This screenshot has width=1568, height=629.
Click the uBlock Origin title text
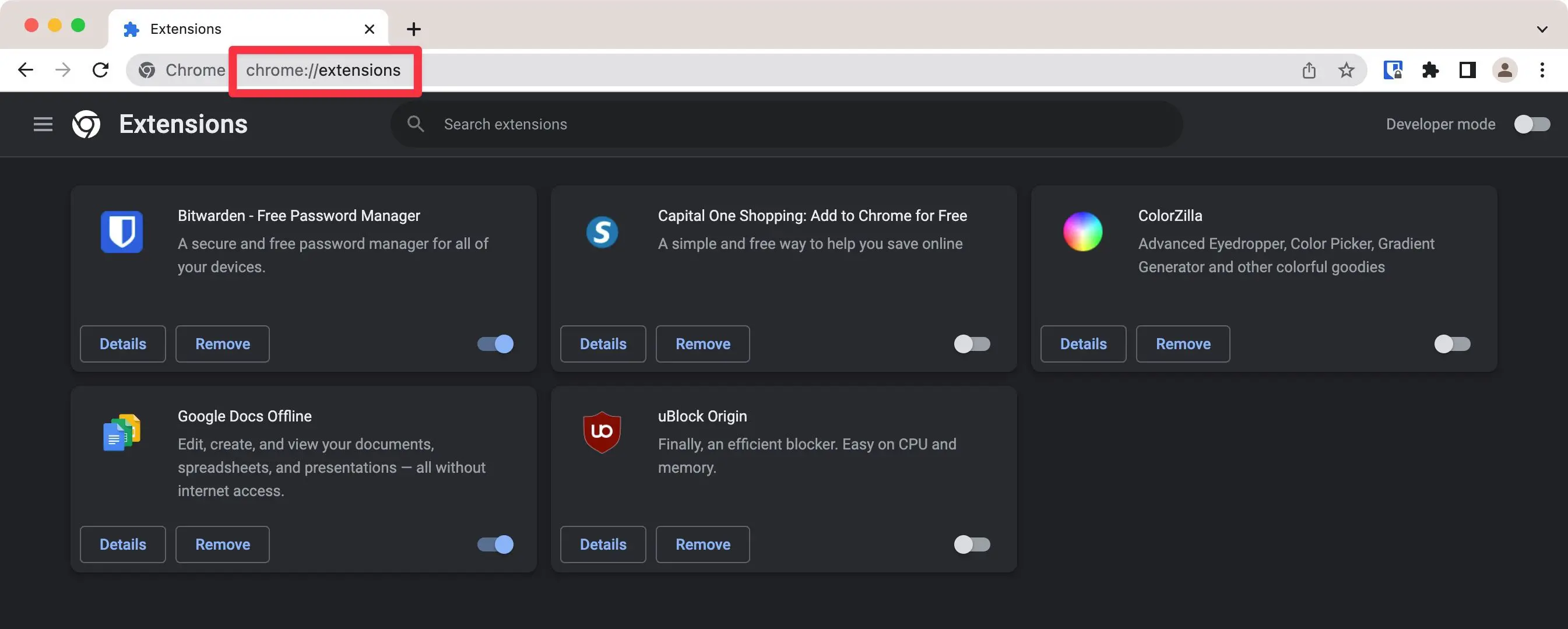tap(702, 416)
